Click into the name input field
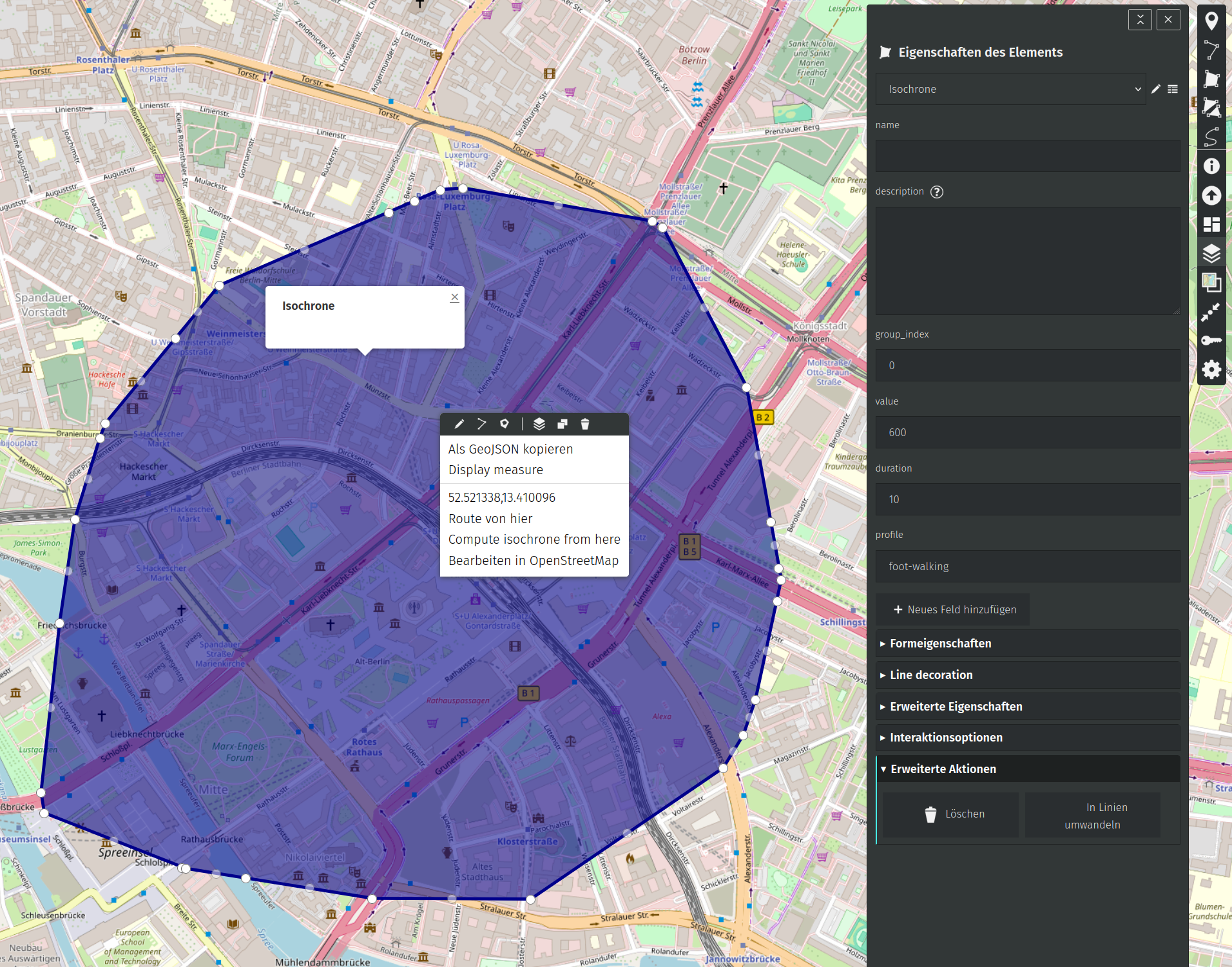The height and width of the screenshot is (967, 1232). click(x=1027, y=156)
